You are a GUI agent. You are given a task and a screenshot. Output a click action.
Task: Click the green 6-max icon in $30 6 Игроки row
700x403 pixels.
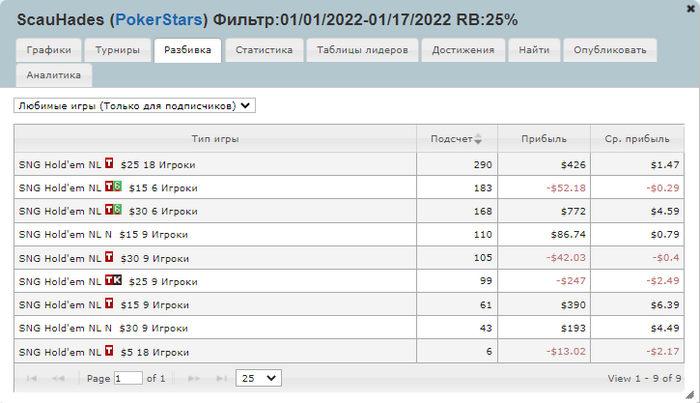[x=117, y=209]
